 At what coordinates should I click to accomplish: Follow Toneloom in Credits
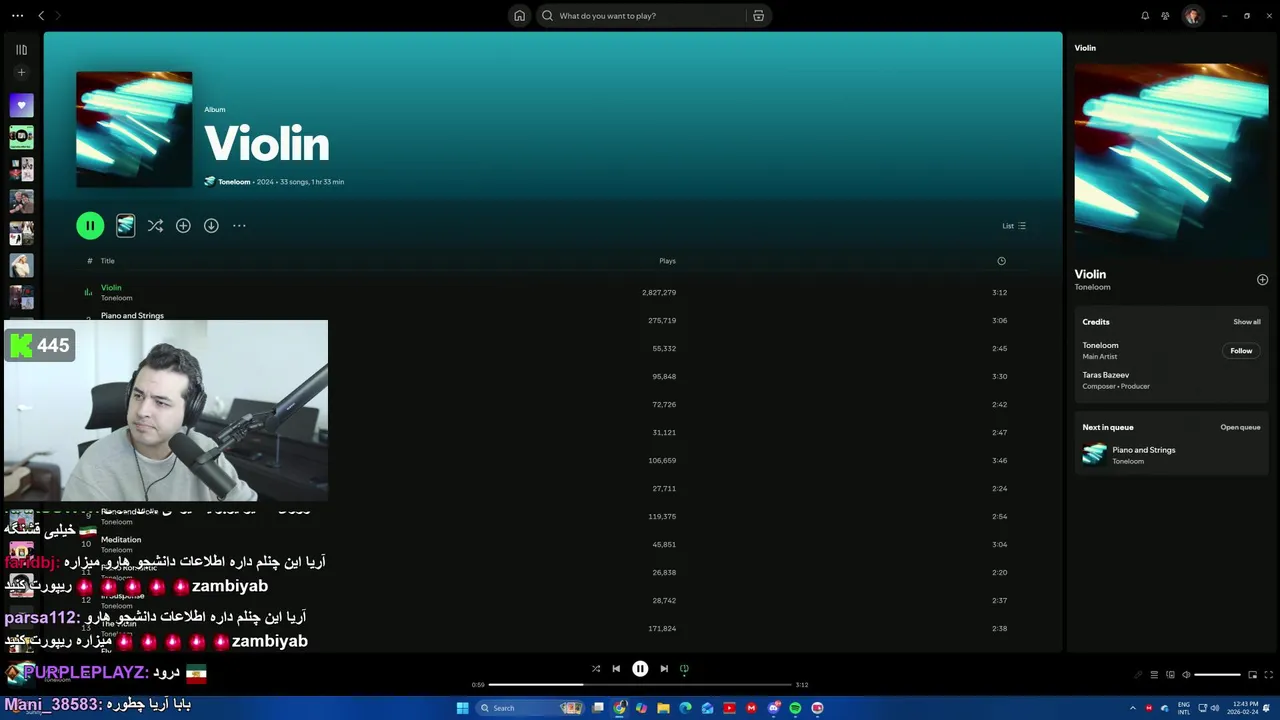point(1241,351)
